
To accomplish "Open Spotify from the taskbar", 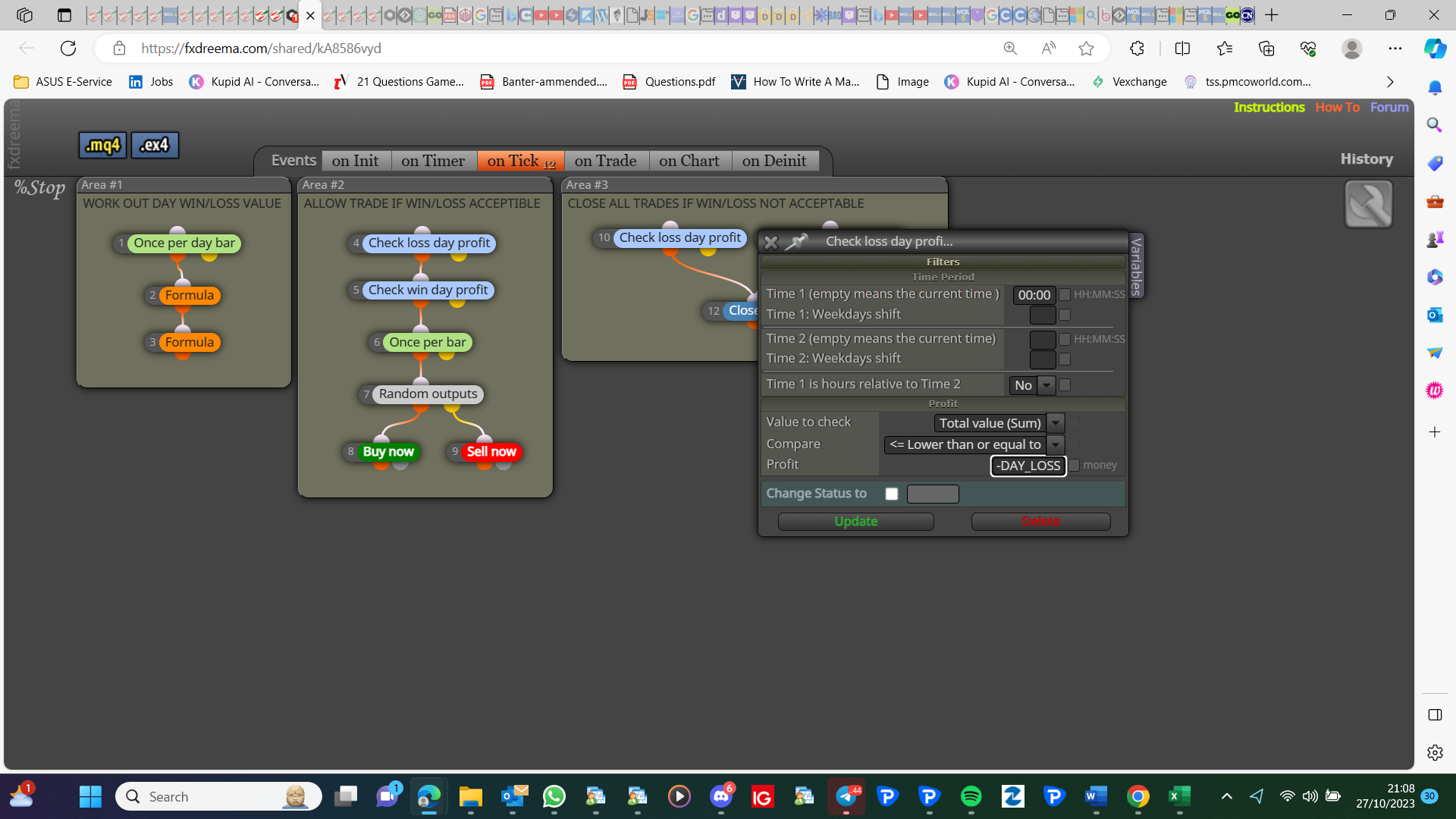I will click(x=971, y=796).
